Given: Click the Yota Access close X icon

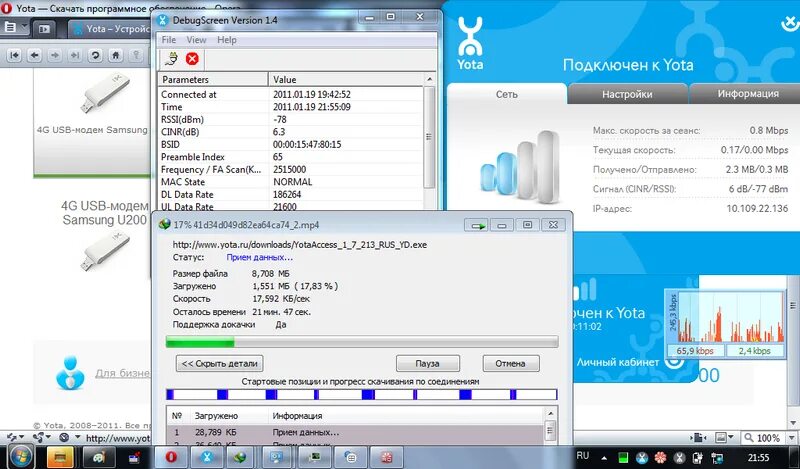Looking at the screenshot, I should point(790,22).
